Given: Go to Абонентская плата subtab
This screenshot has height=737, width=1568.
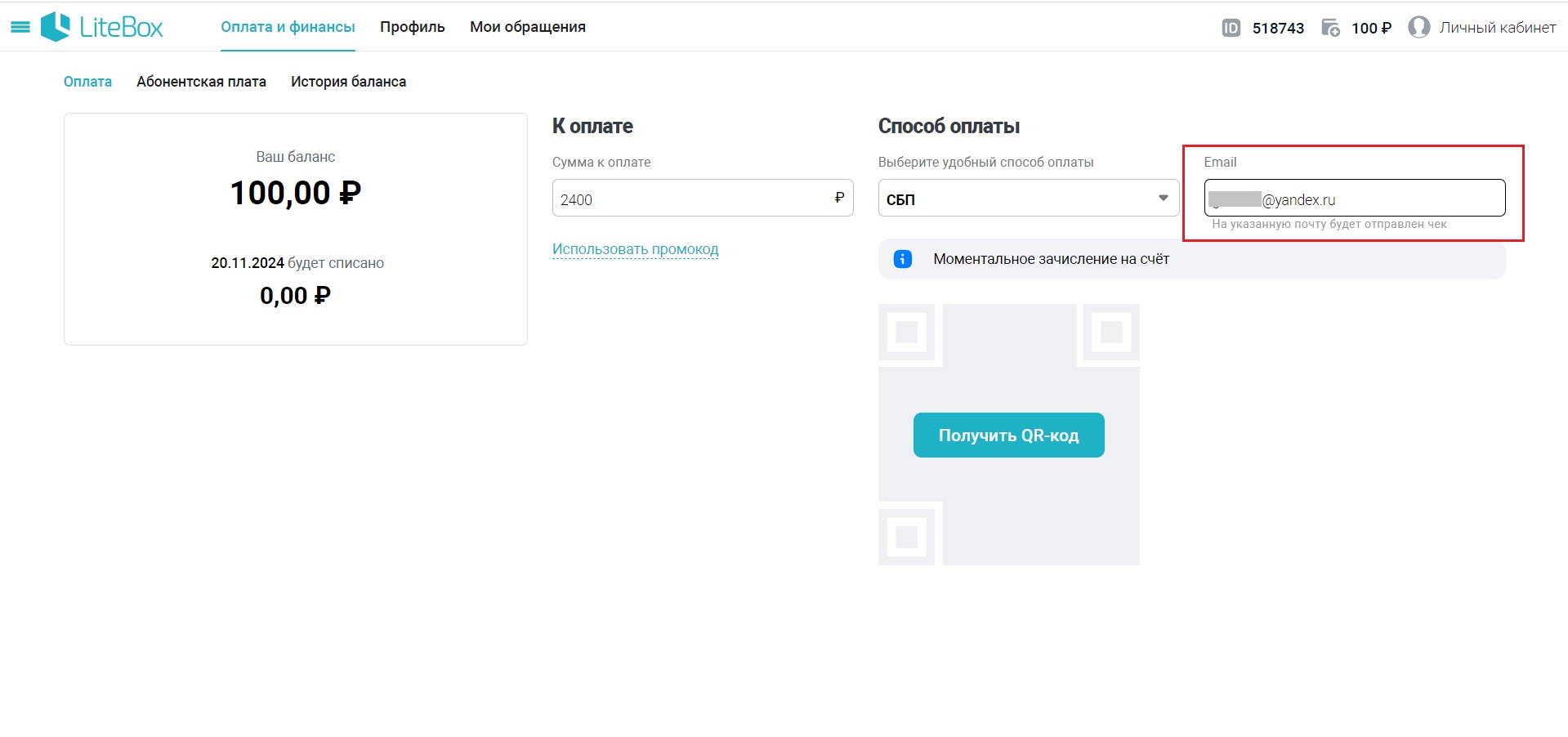Looking at the screenshot, I should tap(201, 82).
